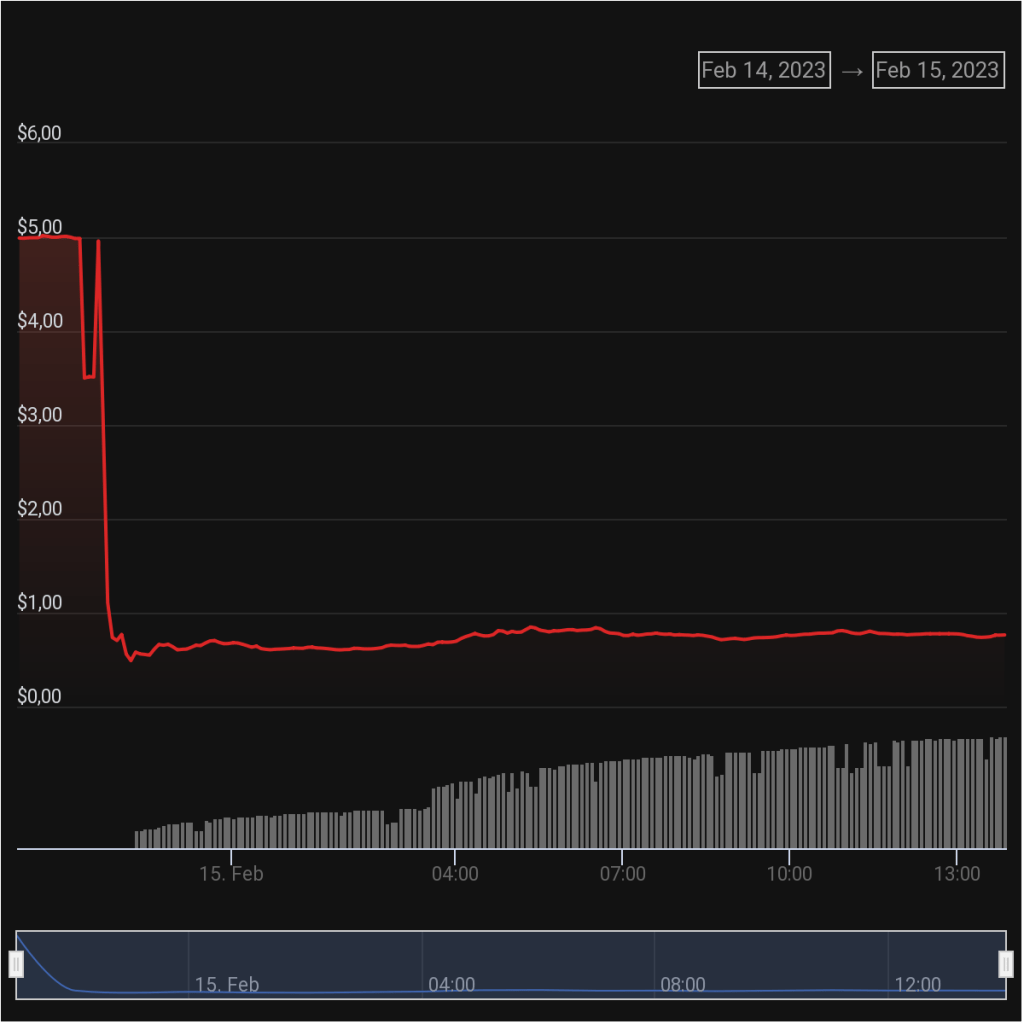The width and height of the screenshot is (1024, 1024).
Task: Open the Feb 15, 2023 end date field
Action: tap(938, 70)
